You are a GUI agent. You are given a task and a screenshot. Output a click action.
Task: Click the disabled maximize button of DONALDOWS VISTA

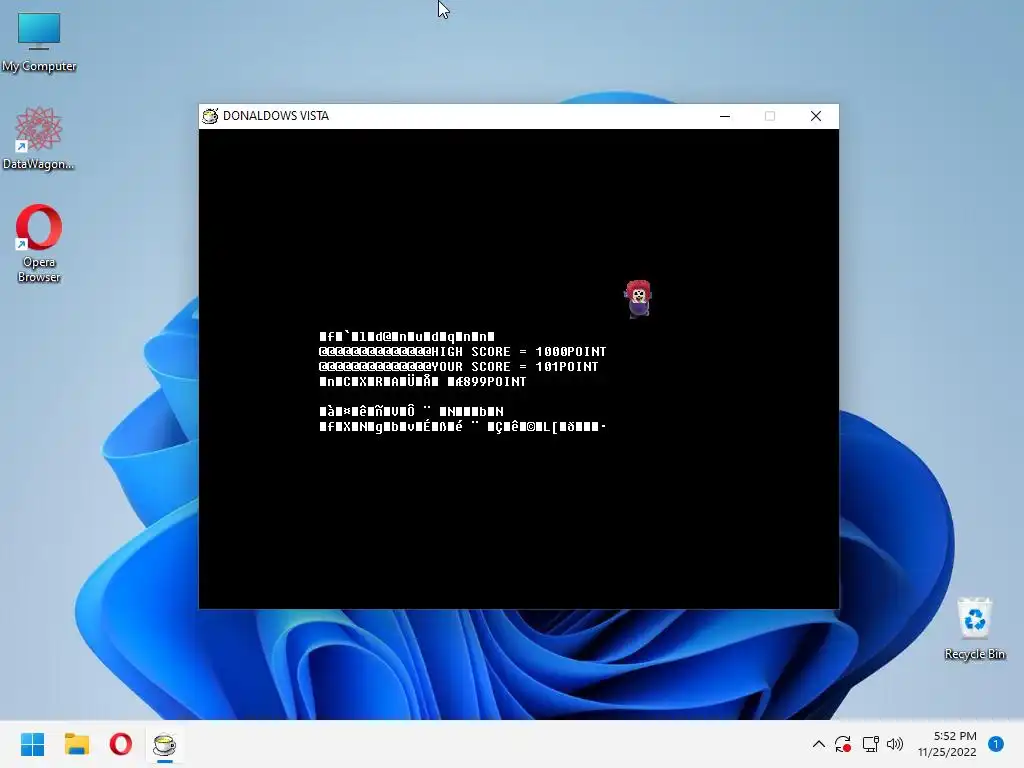tap(770, 116)
